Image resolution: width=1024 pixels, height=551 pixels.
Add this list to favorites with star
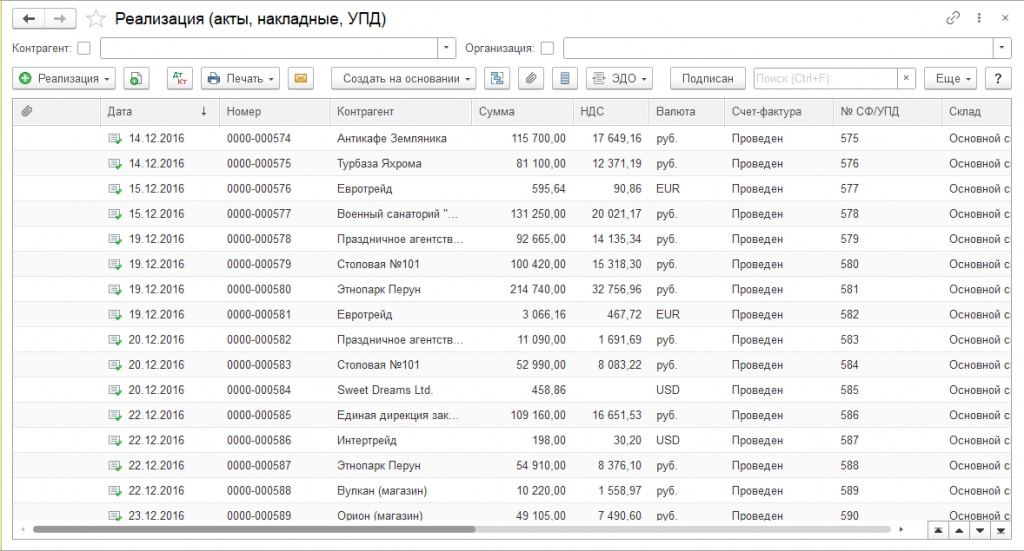pos(96,19)
